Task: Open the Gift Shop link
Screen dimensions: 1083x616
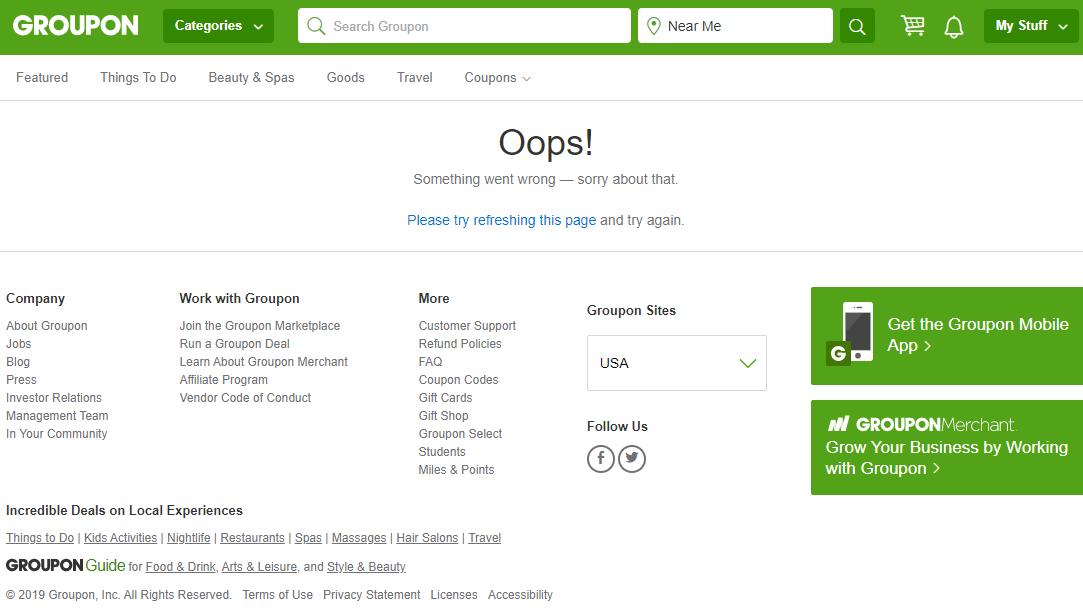Action: coord(443,416)
